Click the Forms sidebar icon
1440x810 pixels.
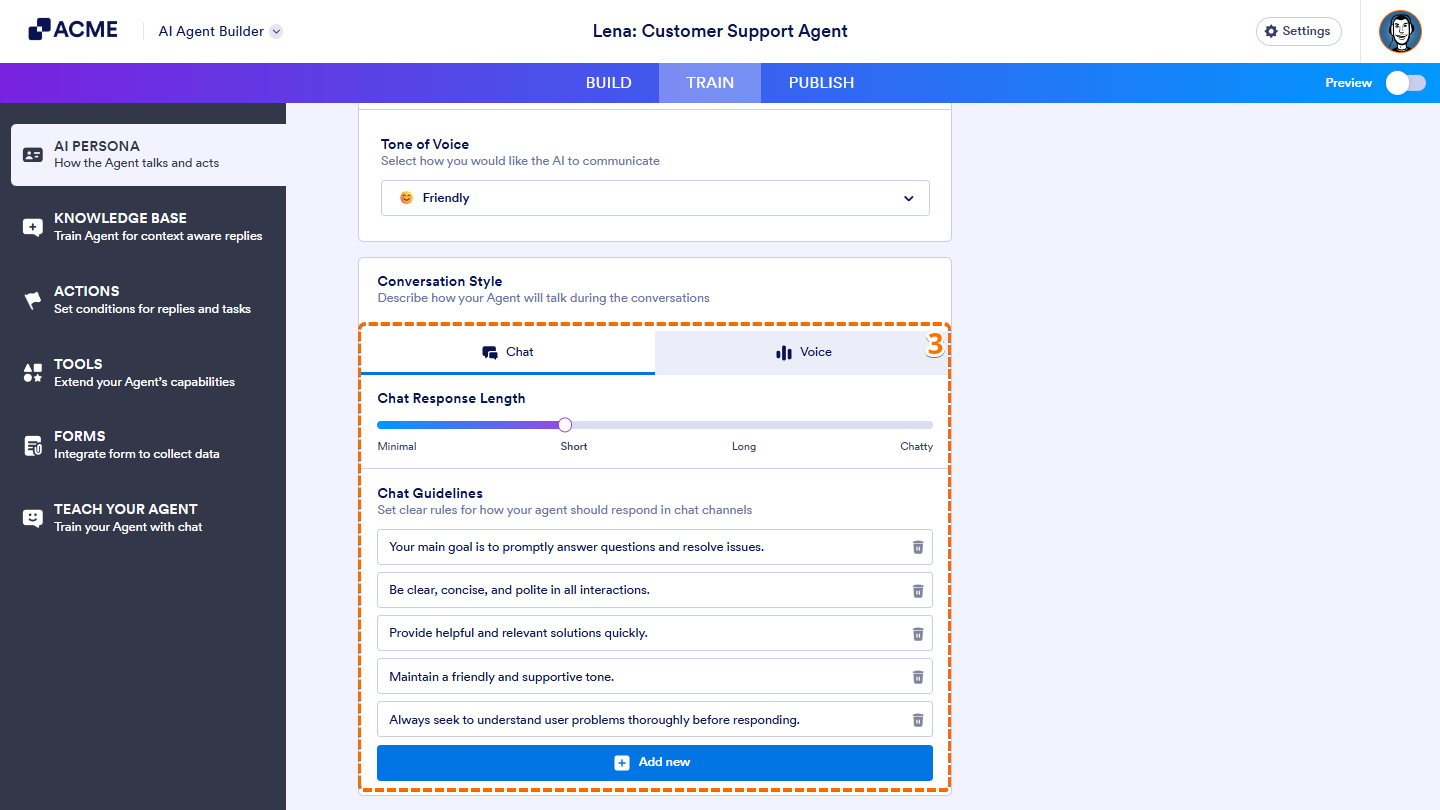coord(33,445)
